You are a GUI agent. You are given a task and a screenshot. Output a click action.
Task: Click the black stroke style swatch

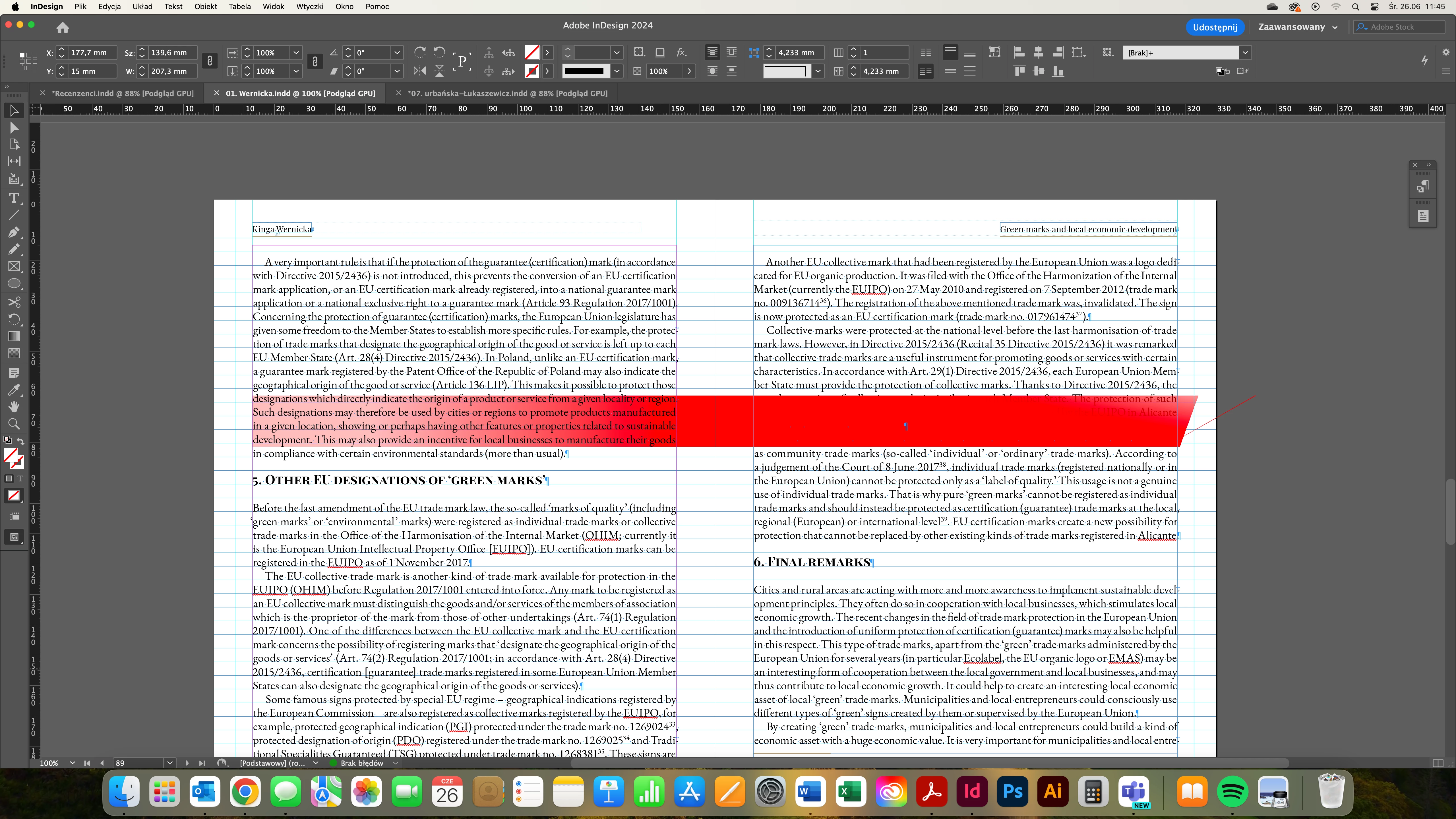tap(584, 71)
